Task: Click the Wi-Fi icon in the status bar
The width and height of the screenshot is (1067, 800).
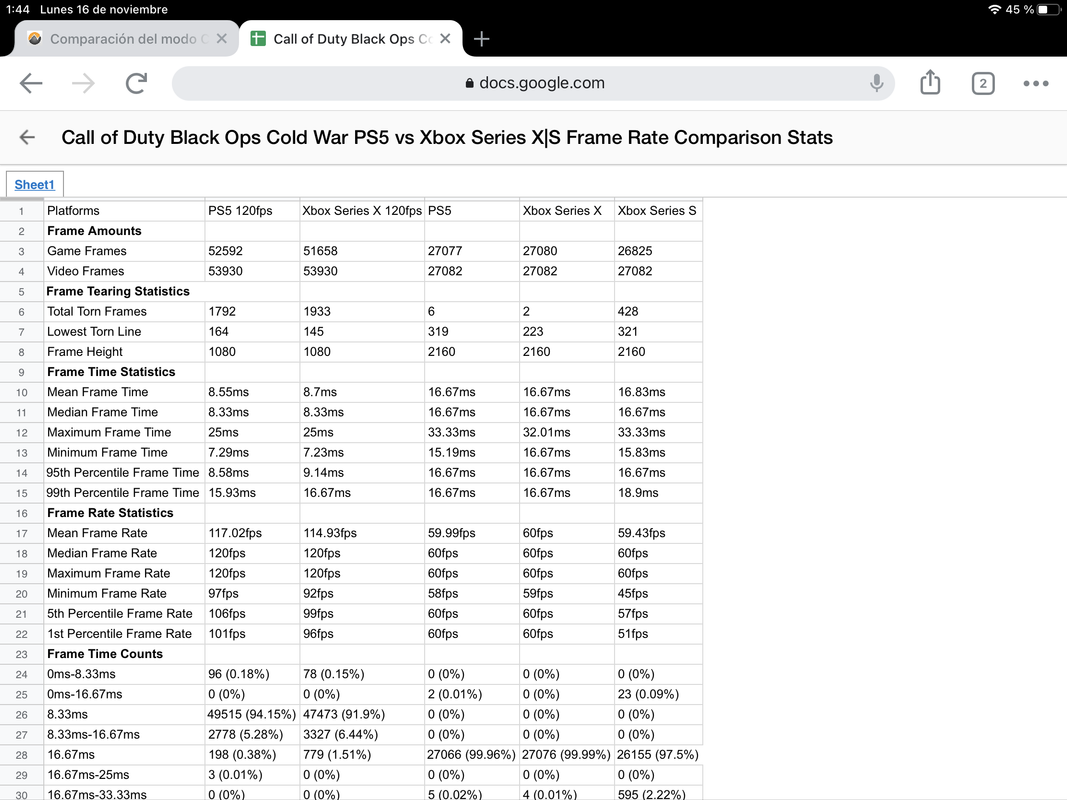Action: coord(994,10)
